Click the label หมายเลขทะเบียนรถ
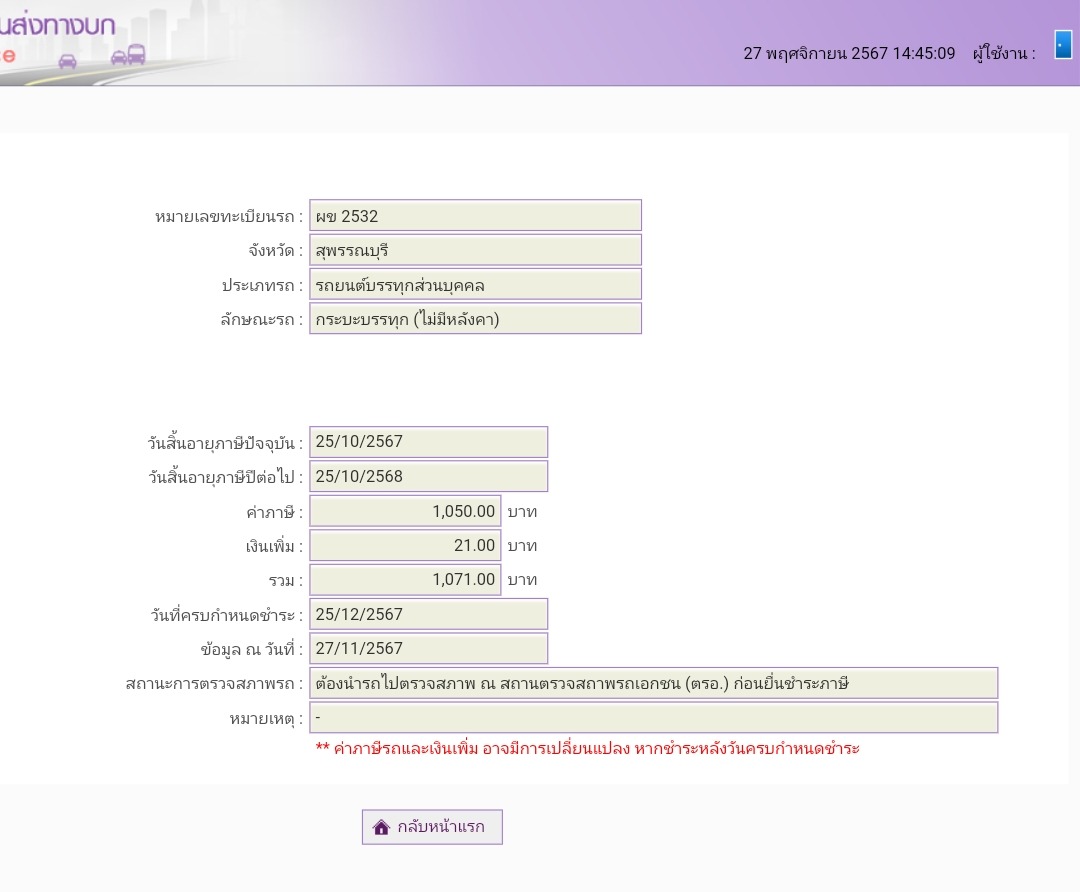Image resolution: width=1080 pixels, height=892 pixels. pyautogui.click(x=229, y=216)
